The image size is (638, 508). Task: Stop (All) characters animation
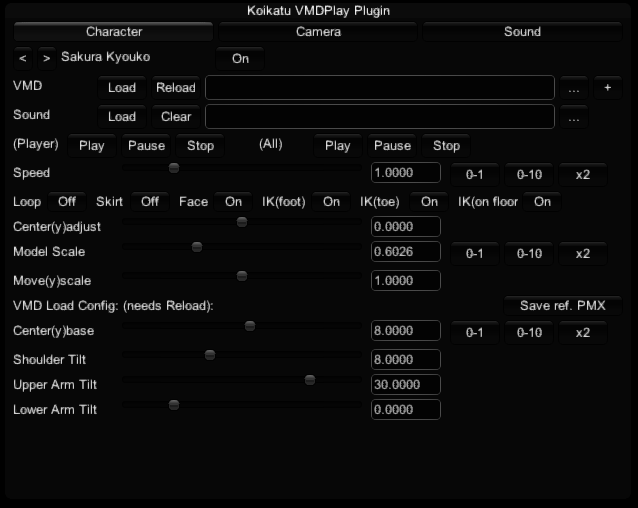446,146
